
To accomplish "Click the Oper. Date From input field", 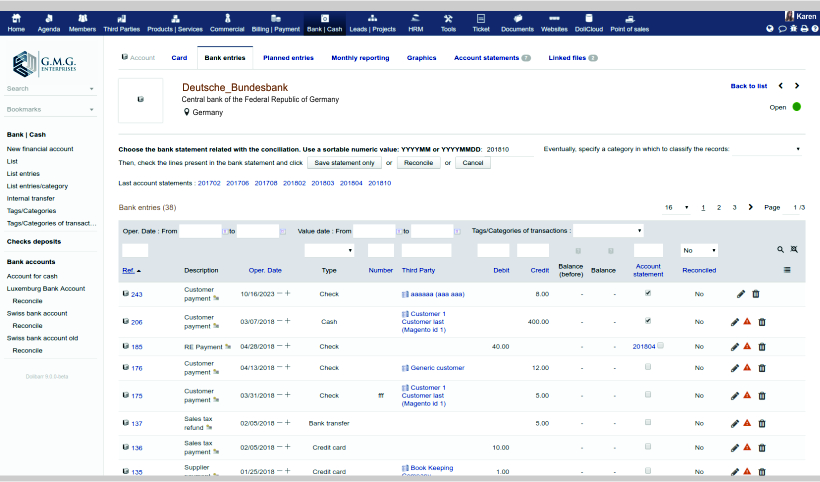I will coord(200,231).
